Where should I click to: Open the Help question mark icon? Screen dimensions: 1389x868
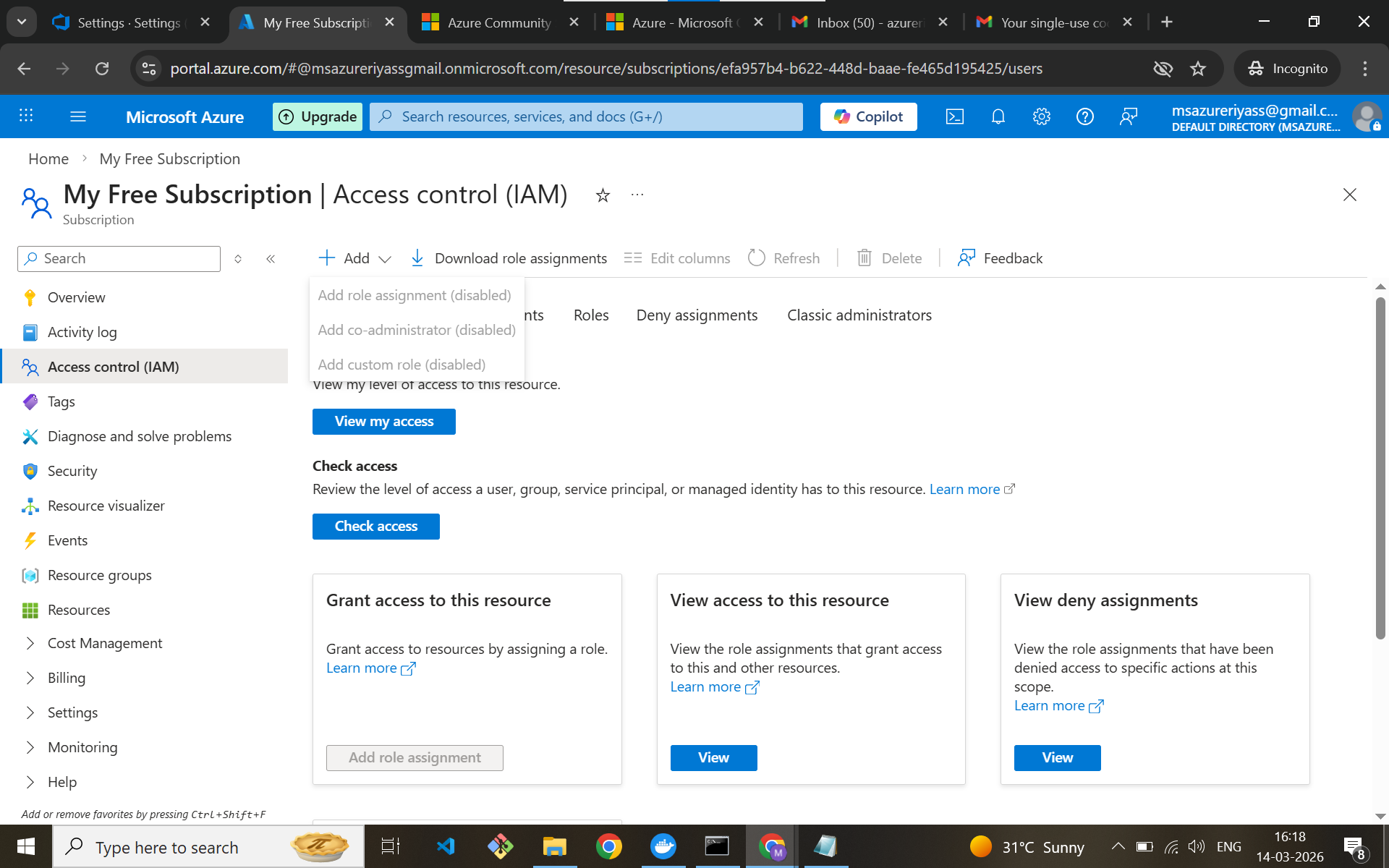click(x=1085, y=116)
